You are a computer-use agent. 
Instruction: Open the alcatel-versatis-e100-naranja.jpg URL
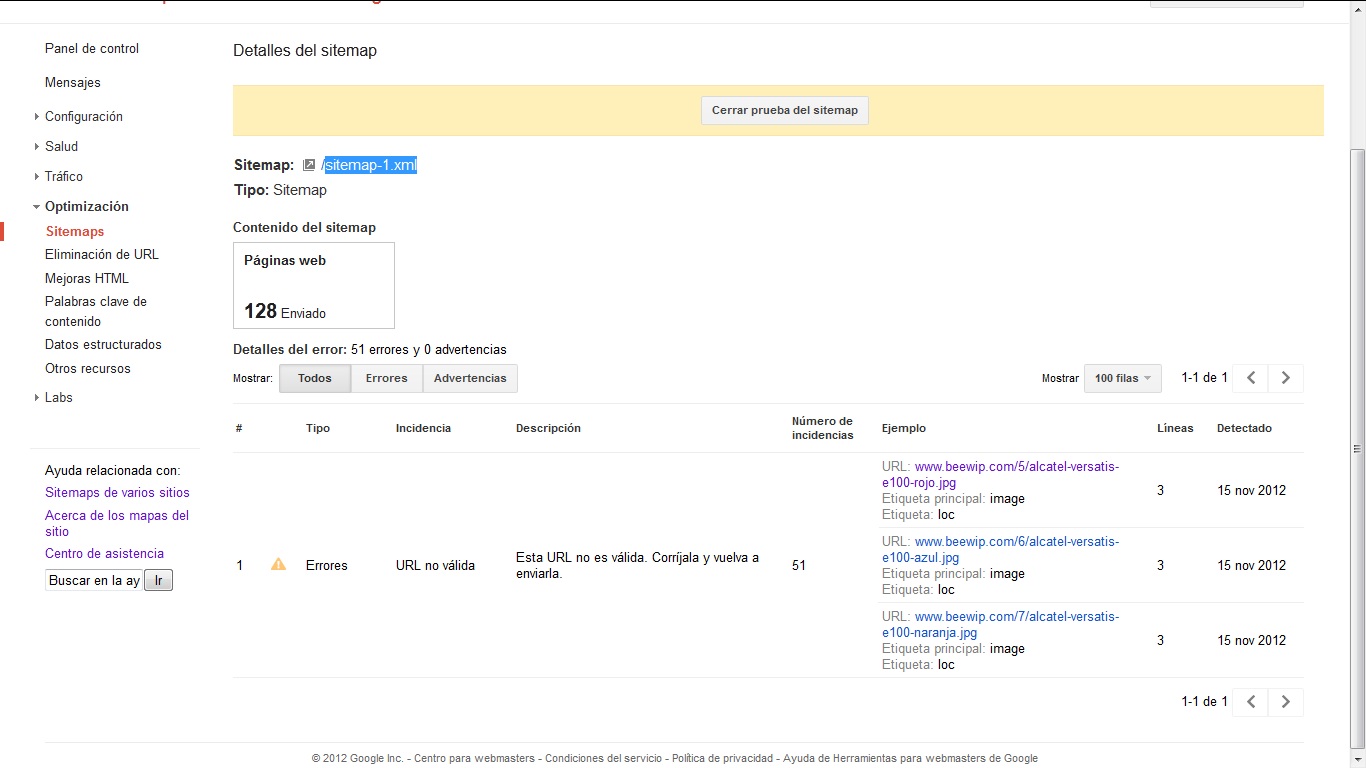(x=1000, y=624)
